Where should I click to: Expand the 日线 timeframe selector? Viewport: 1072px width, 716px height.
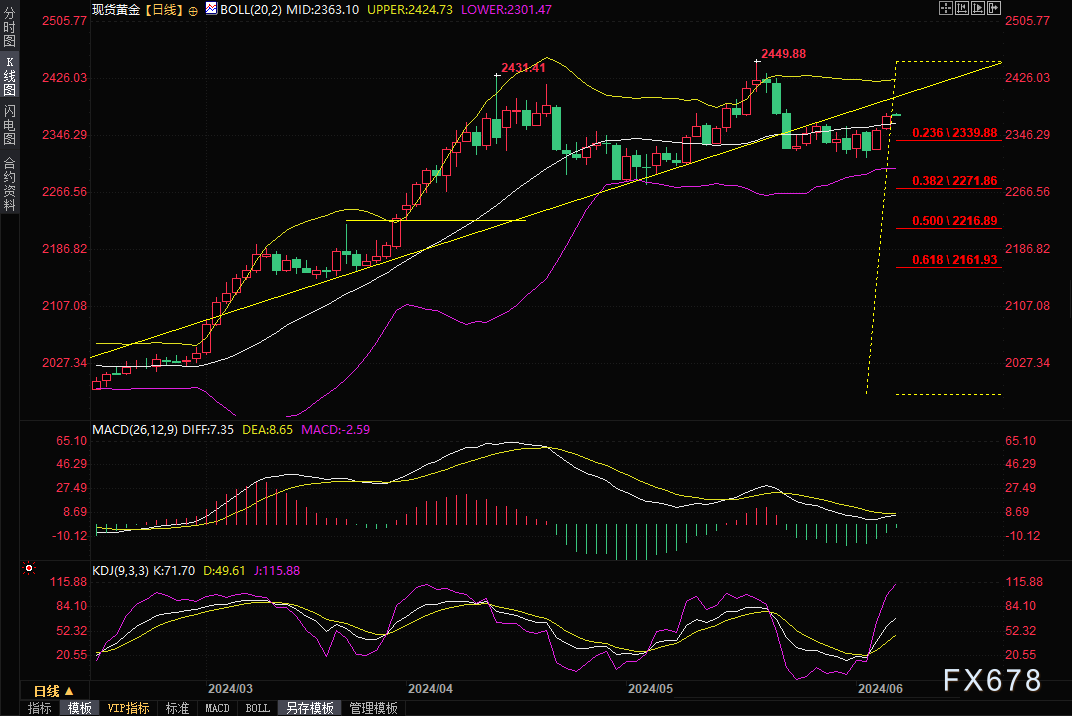tap(53, 691)
